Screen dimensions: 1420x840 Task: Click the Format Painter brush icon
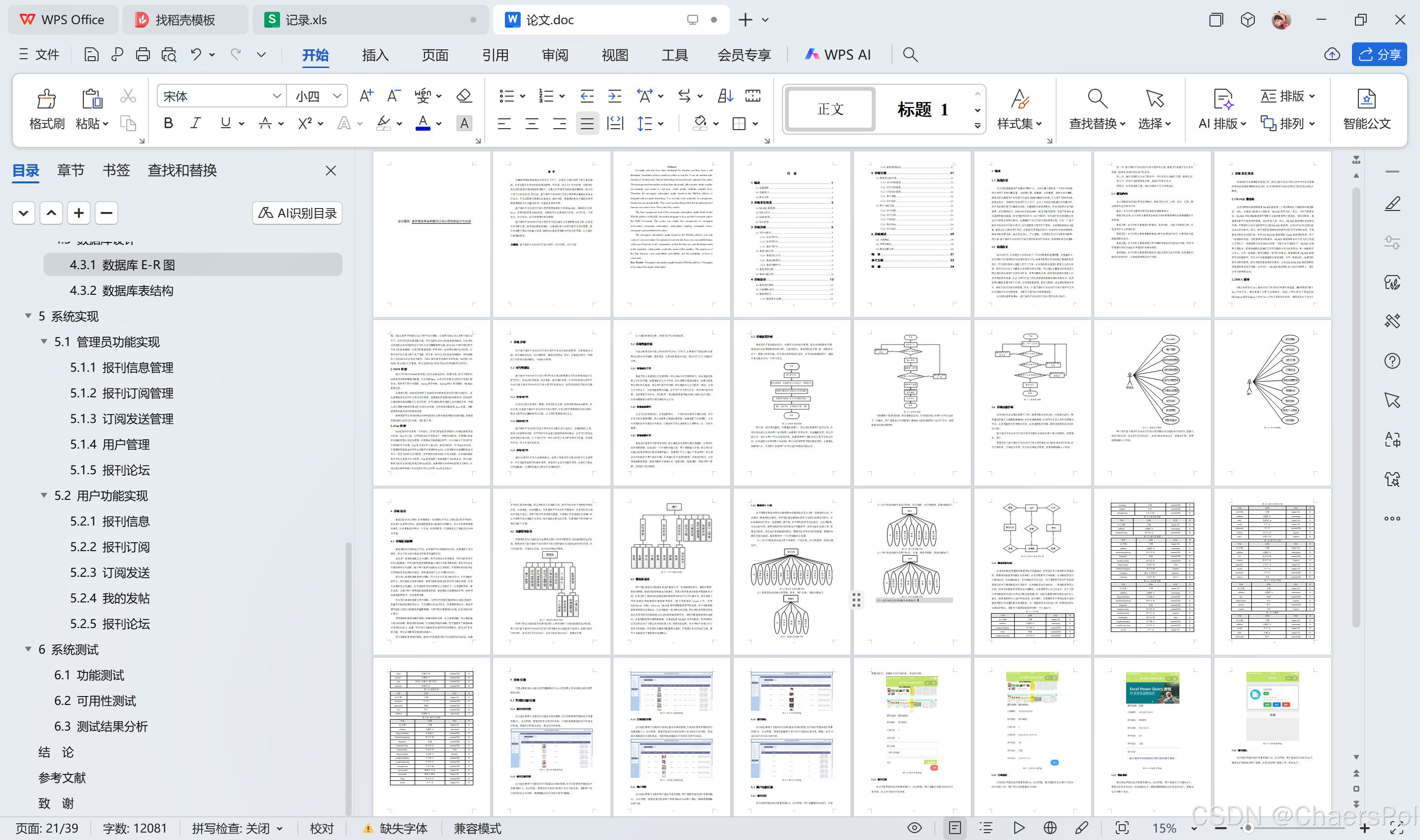coord(46,99)
